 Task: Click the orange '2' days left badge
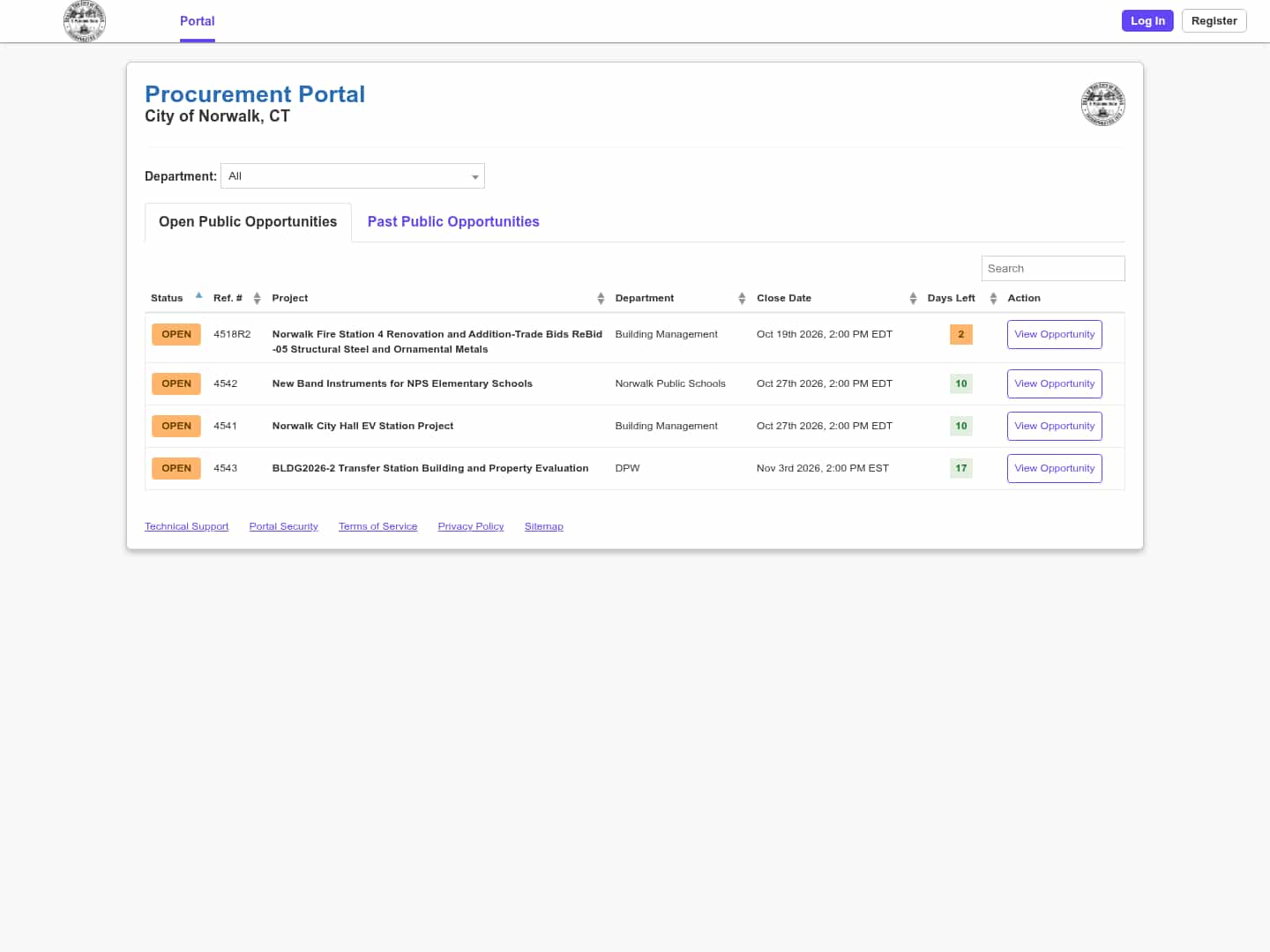(x=961, y=335)
